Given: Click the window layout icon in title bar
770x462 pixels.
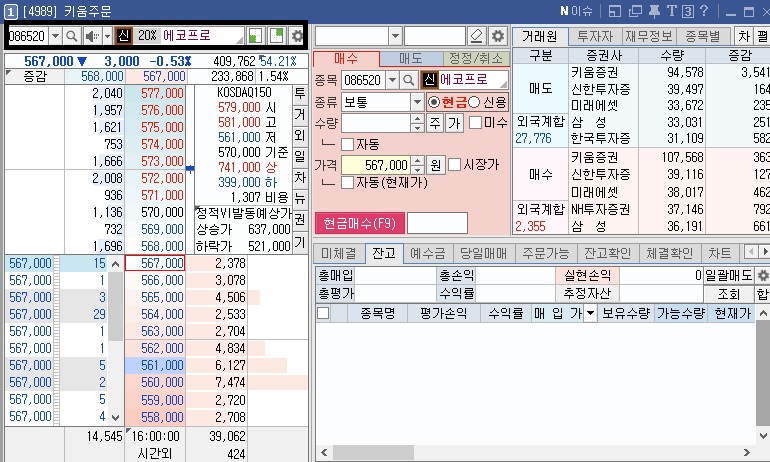Looking at the screenshot, I should pyautogui.click(x=615, y=11).
